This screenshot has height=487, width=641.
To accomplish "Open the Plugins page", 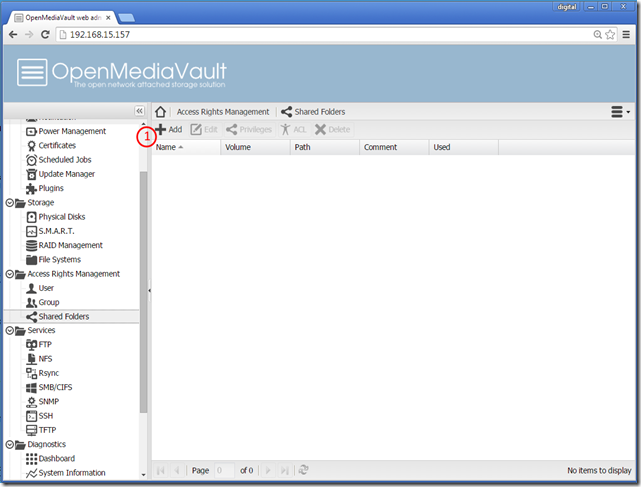I will (45, 189).
